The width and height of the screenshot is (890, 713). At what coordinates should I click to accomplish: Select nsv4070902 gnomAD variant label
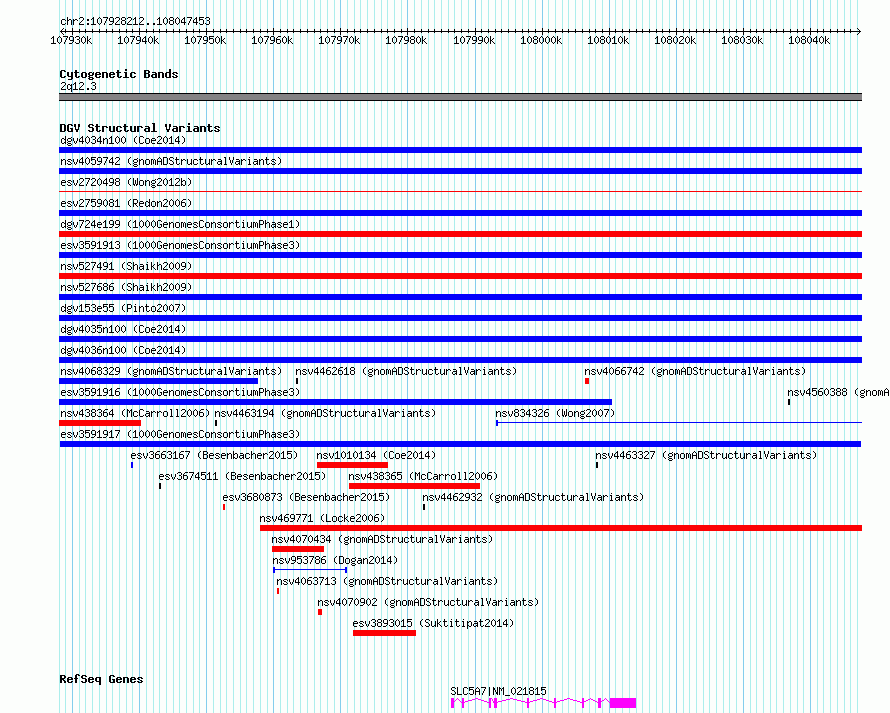pyautogui.click(x=428, y=602)
